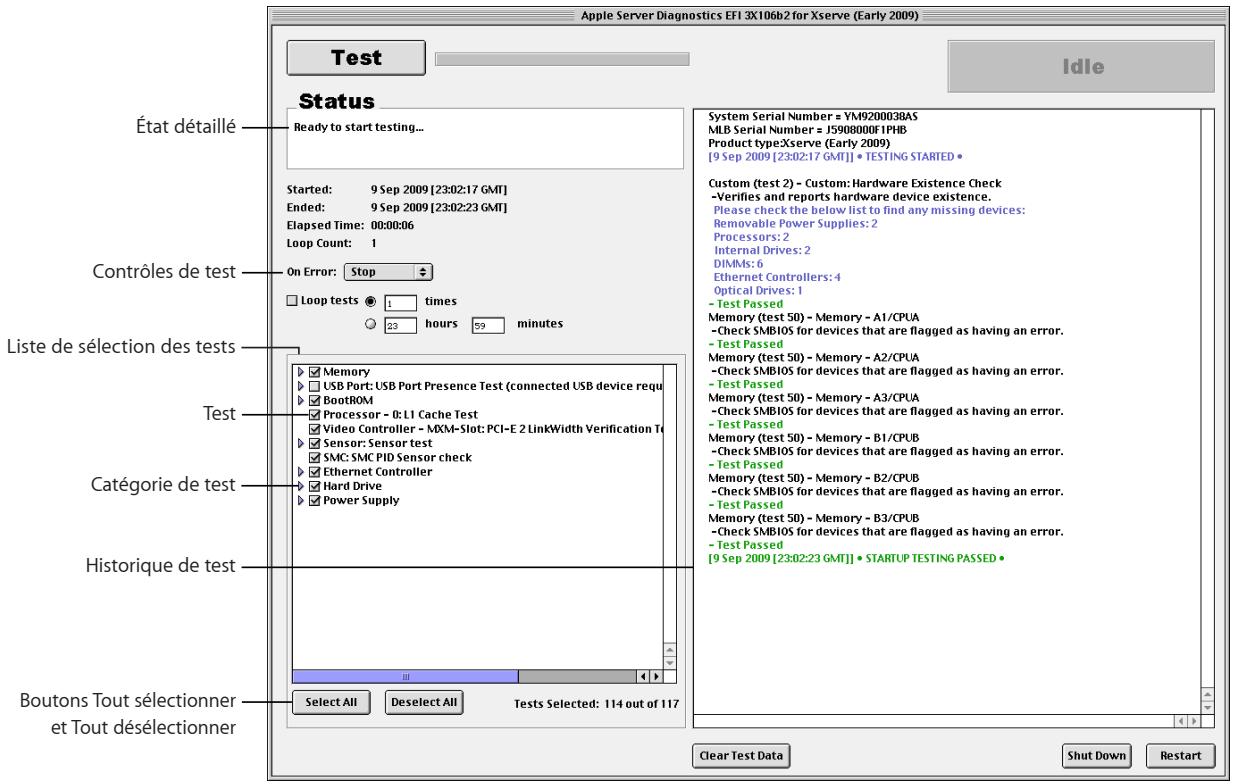This screenshot has width=1234, height=784.
Task: Click the Clear Test Data button
Action: click(741, 755)
